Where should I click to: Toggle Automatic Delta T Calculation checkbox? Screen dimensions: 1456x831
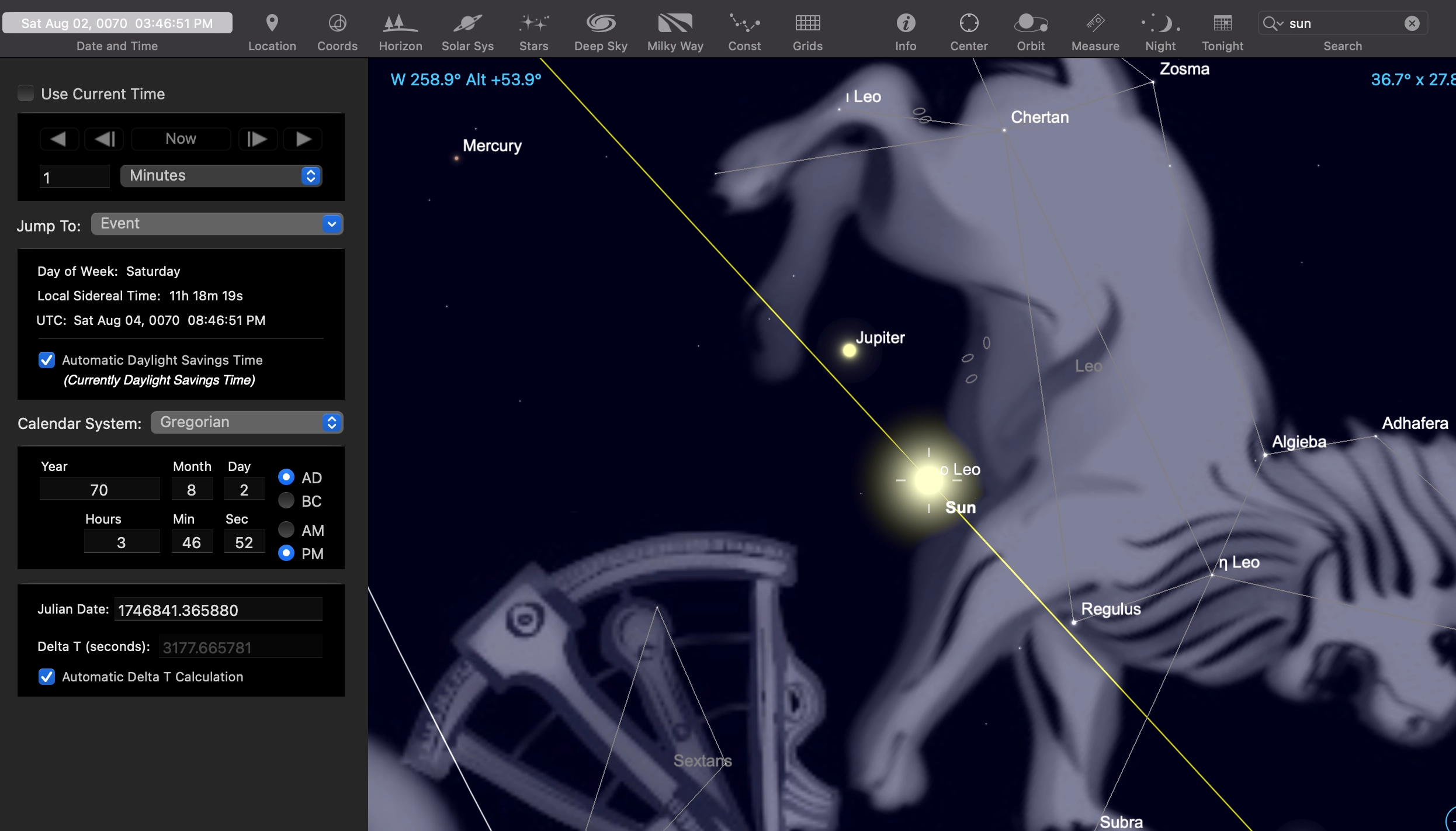47,677
